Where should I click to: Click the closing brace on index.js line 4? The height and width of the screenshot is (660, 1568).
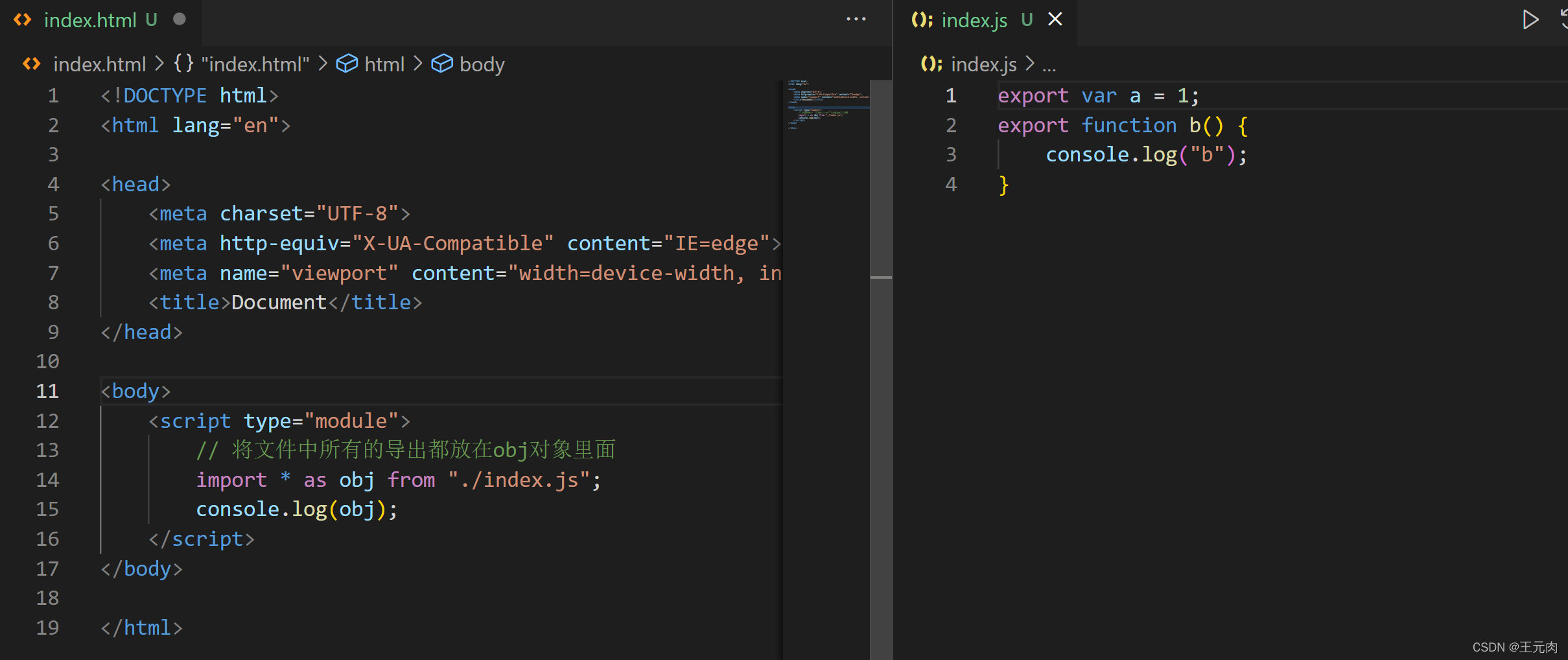(1003, 185)
